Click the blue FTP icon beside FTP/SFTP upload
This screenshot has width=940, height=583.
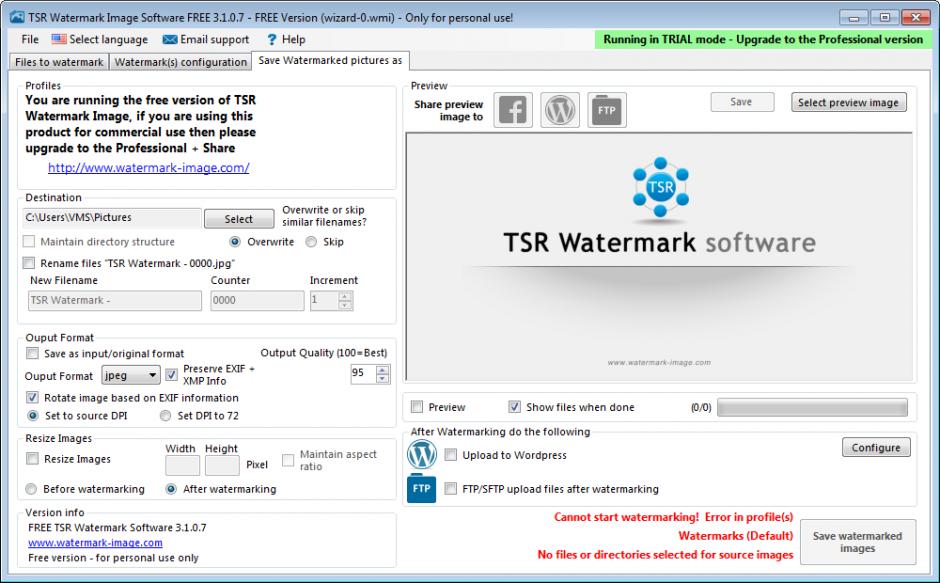click(421, 489)
